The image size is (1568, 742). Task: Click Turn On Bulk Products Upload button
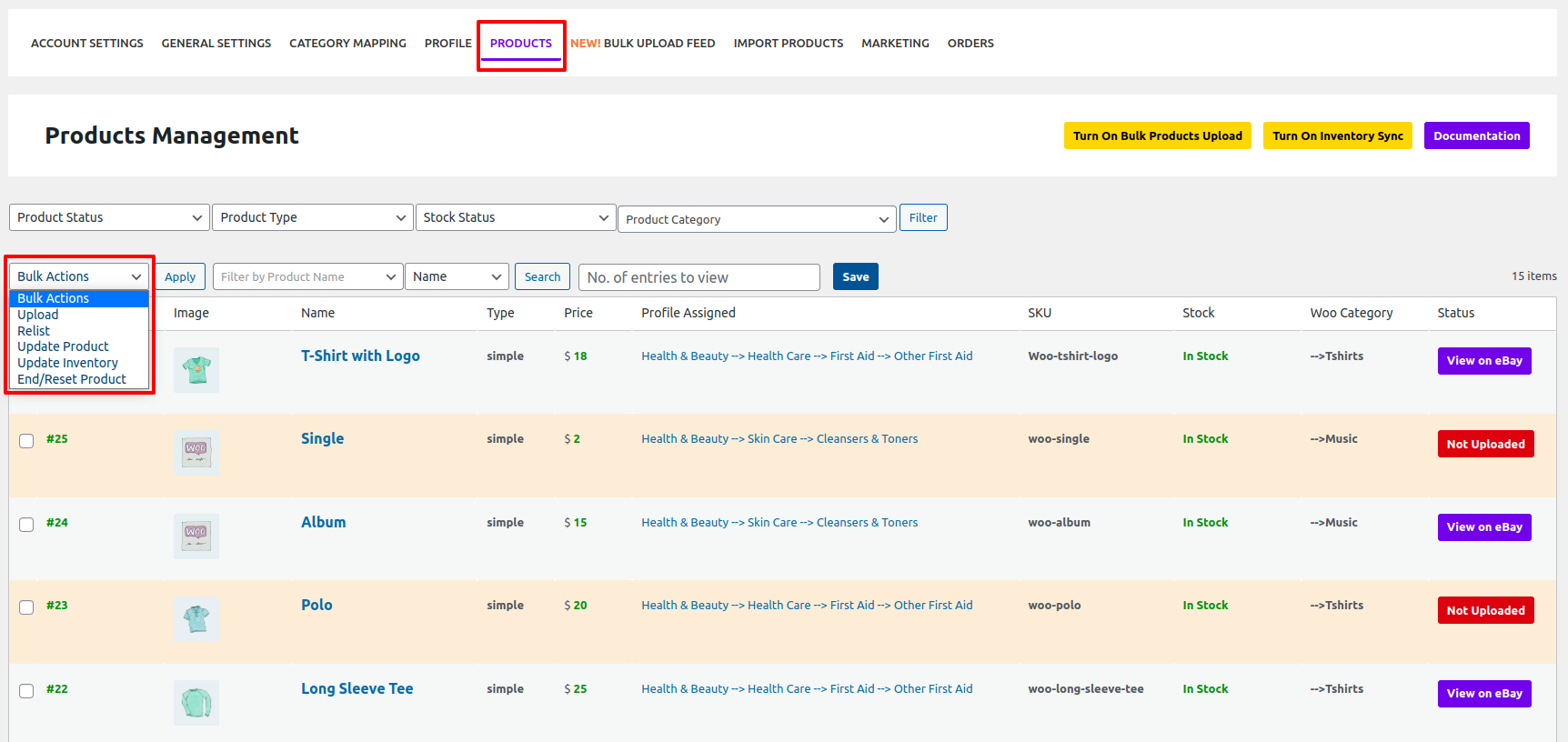click(x=1158, y=135)
